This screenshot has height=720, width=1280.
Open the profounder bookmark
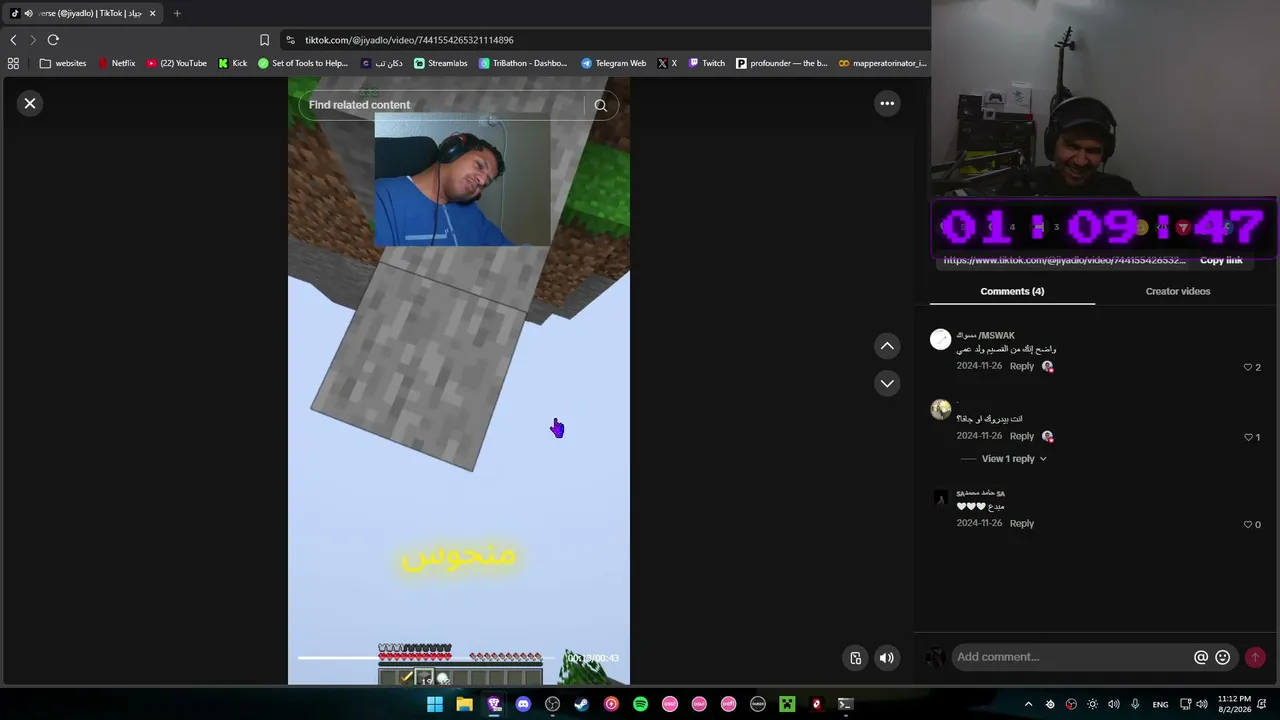tap(782, 63)
